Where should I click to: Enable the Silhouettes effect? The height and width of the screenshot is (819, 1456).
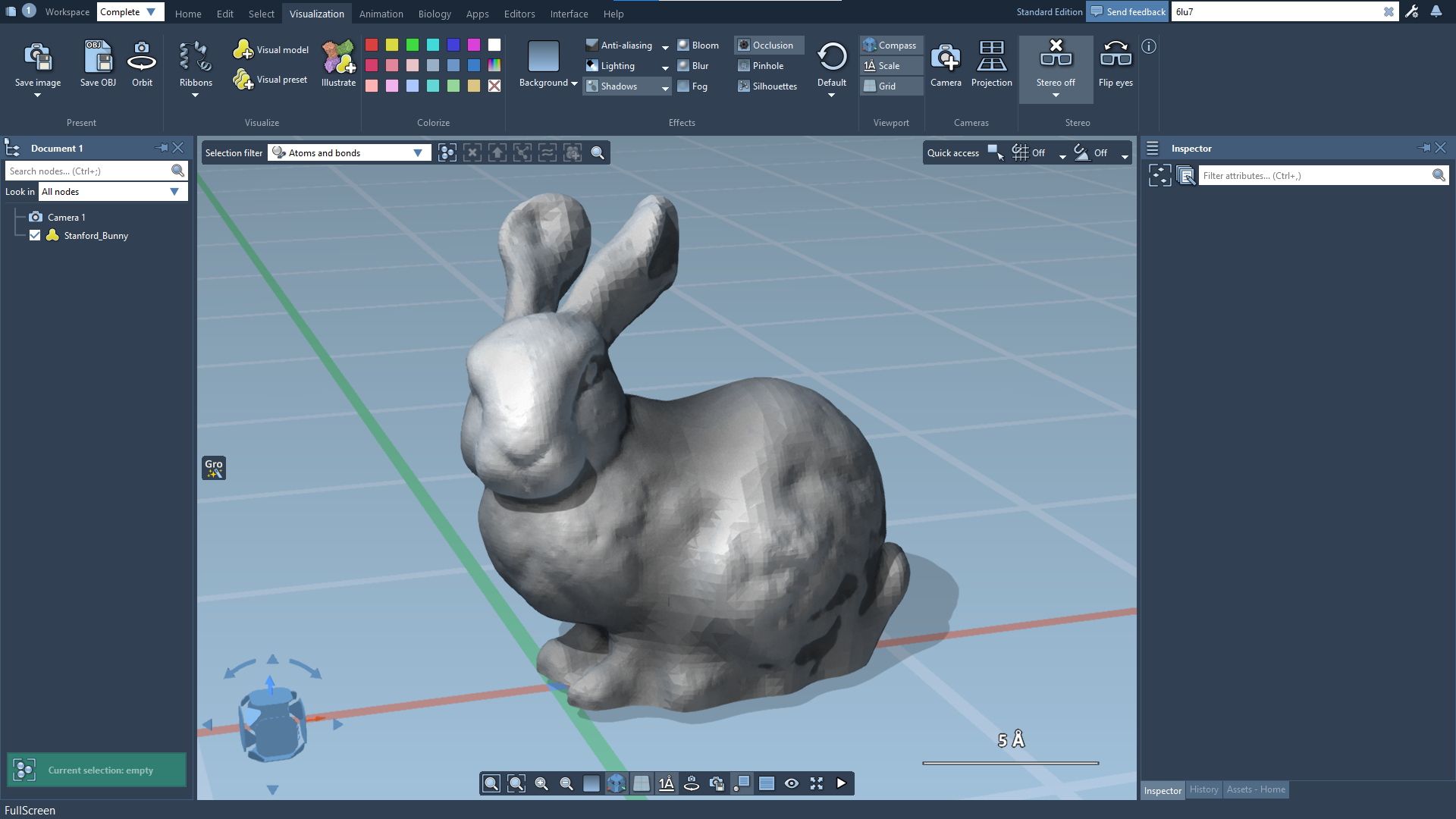click(767, 86)
